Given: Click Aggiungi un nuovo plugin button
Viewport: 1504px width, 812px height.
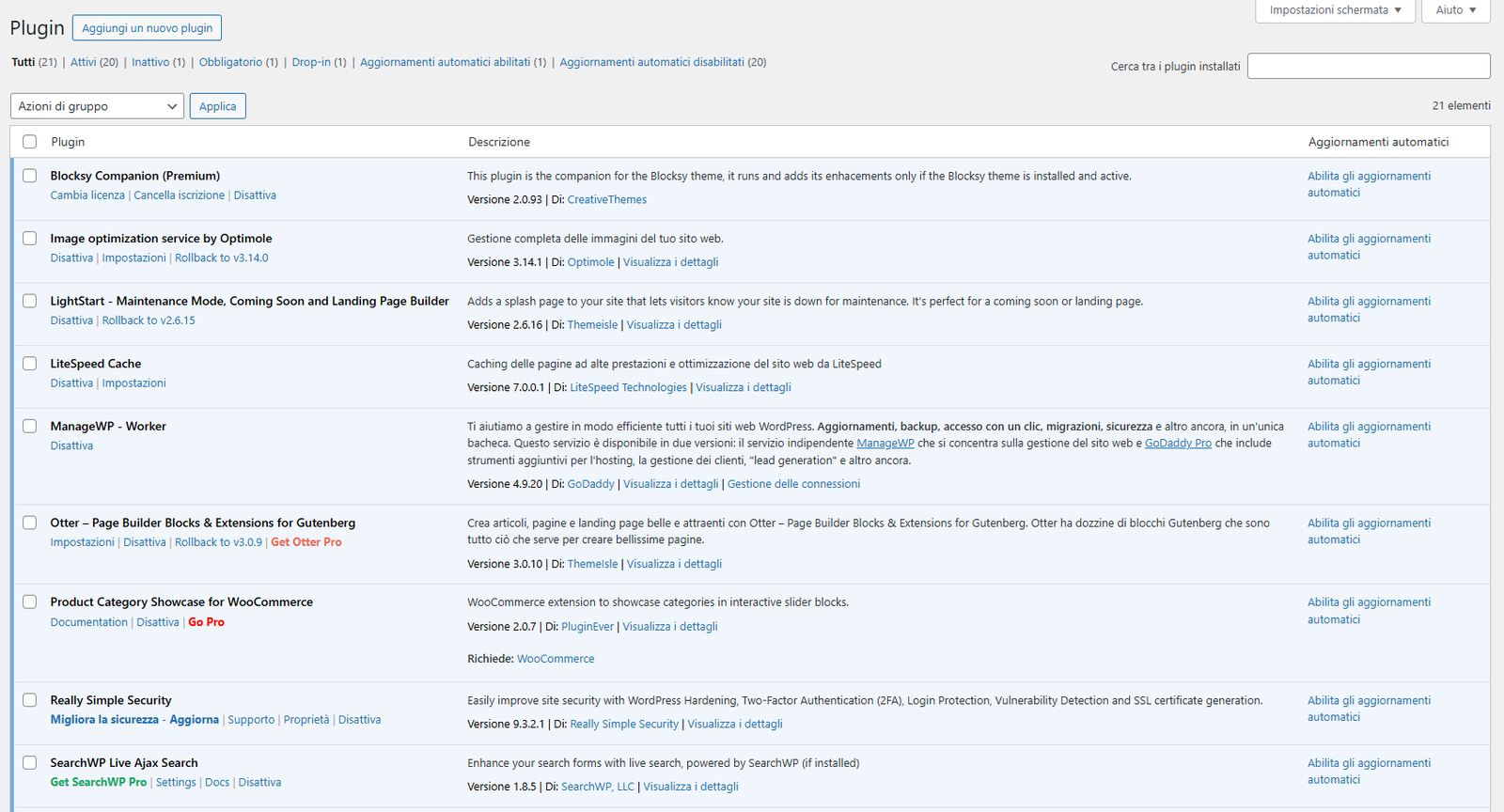Looking at the screenshot, I should 147,28.
